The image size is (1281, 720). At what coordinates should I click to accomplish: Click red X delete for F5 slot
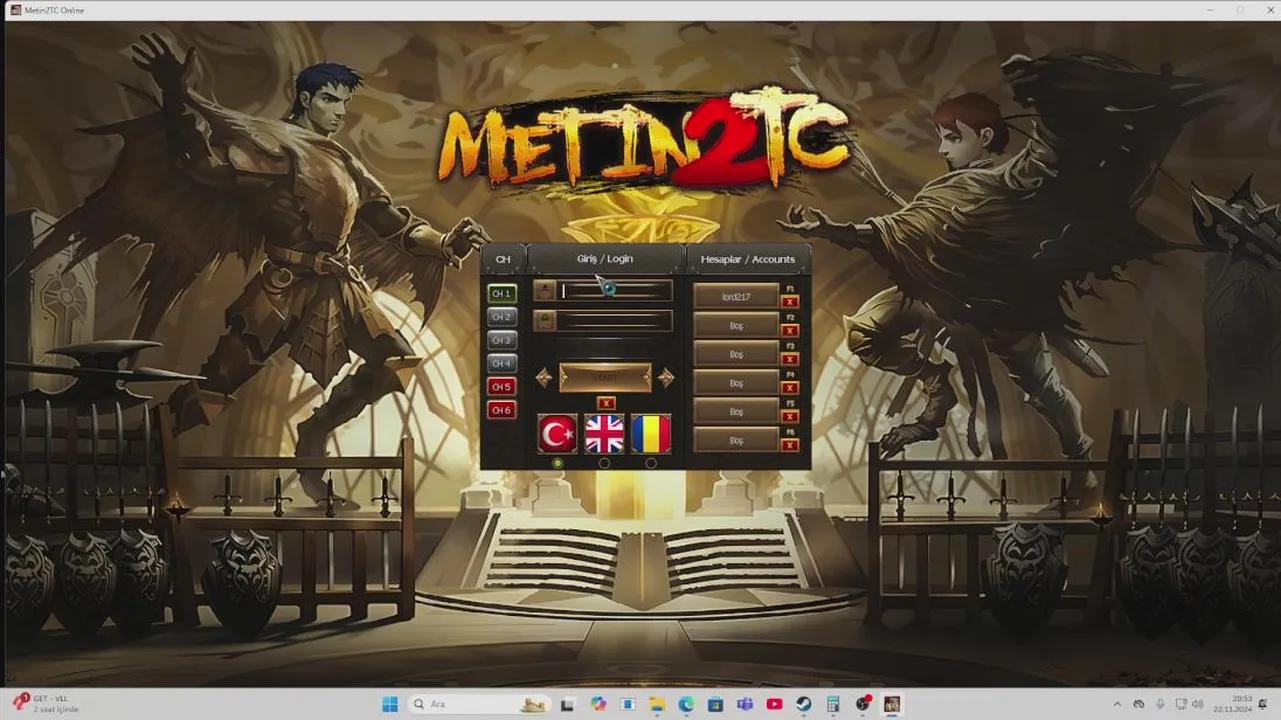click(790, 417)
